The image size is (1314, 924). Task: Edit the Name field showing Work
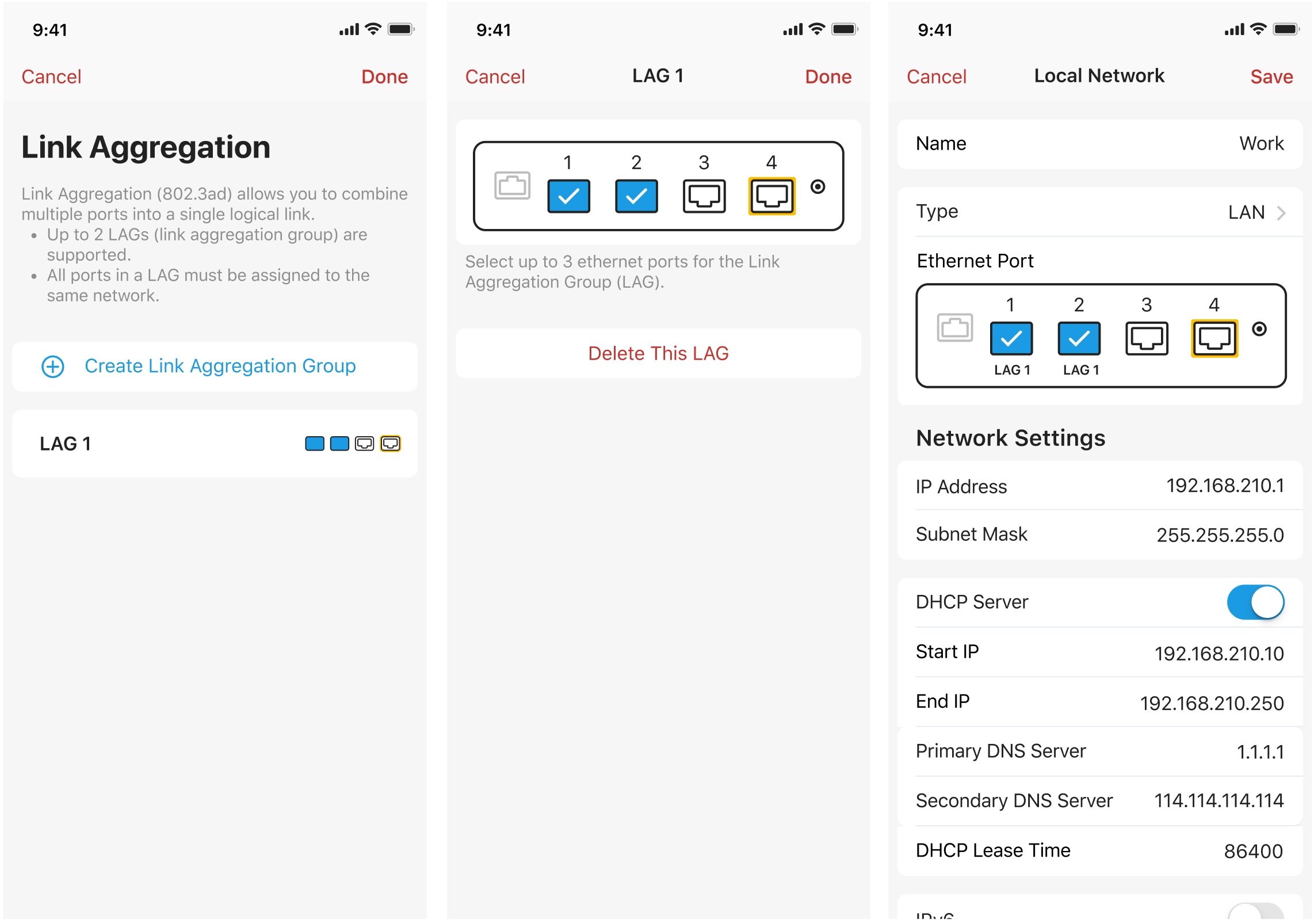pyautogui.click(x=1100, y=144)
